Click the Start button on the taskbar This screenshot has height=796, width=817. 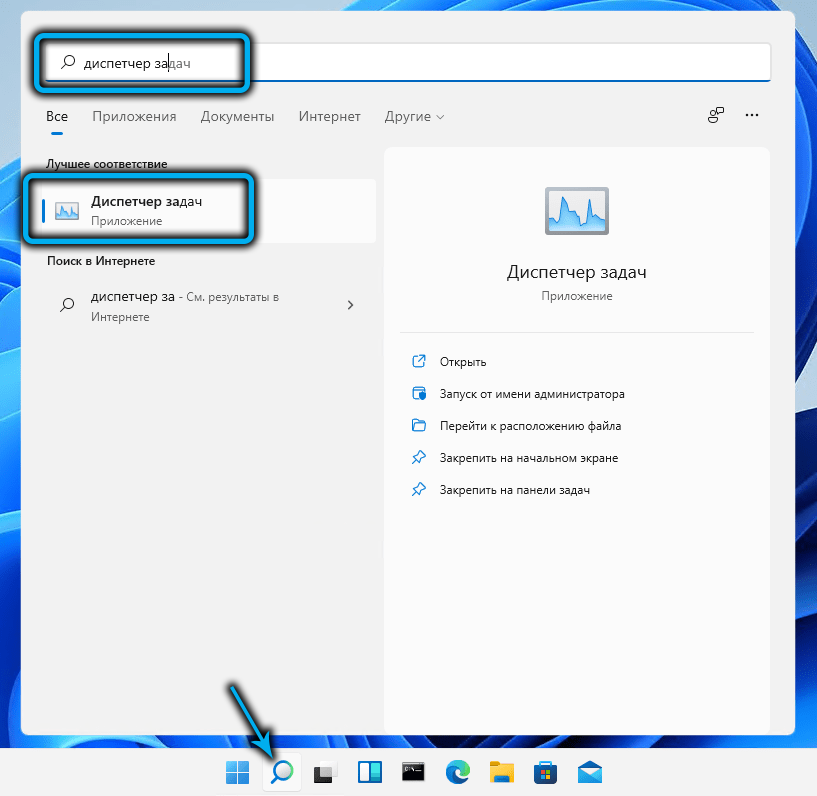point(237,772)
